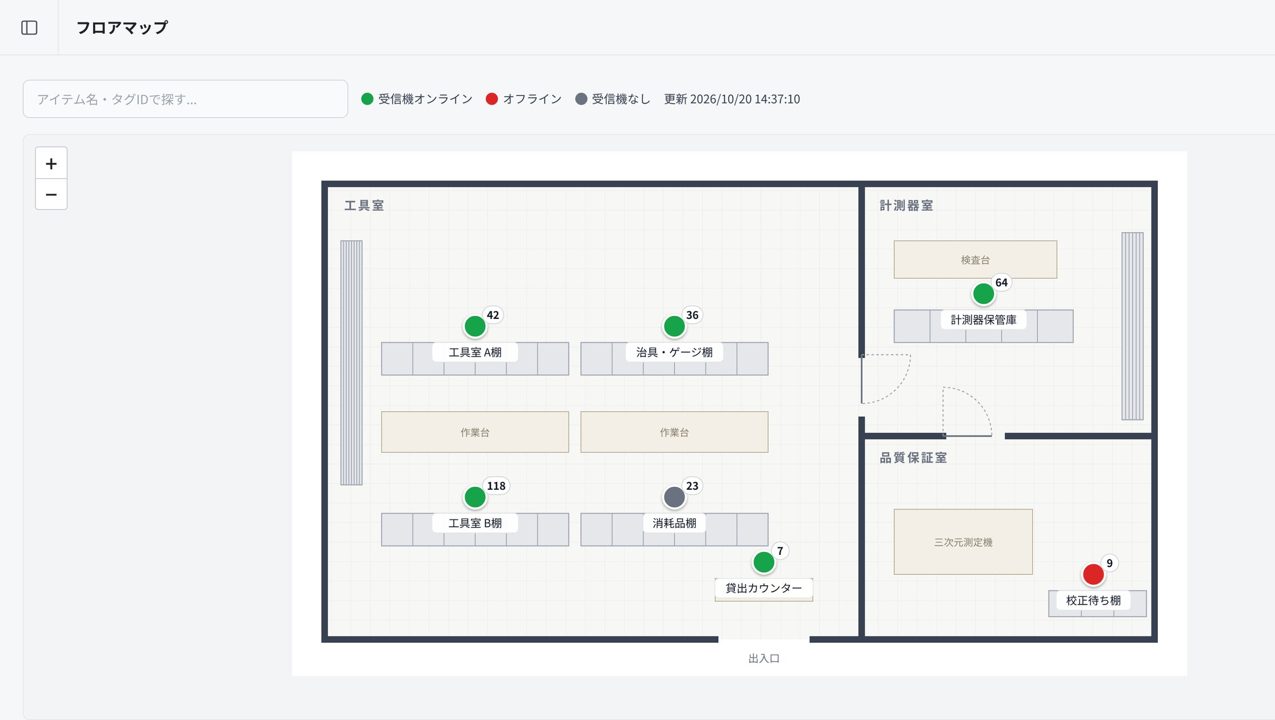Select the green marker for 工具室 A棚
This screenshot has height=720, width=1275.
point(475,326)
